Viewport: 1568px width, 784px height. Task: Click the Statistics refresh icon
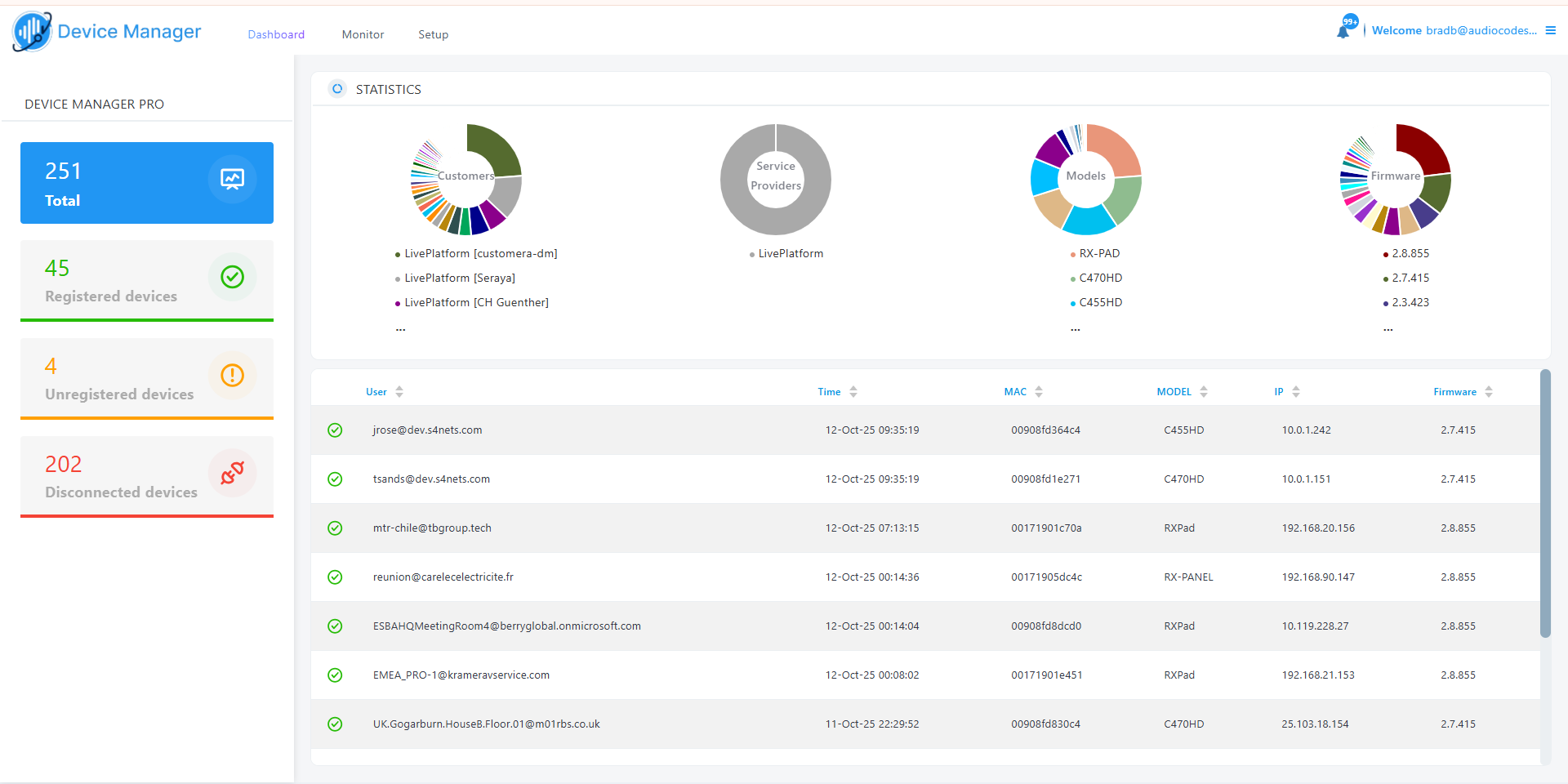(x=337, y=89)
